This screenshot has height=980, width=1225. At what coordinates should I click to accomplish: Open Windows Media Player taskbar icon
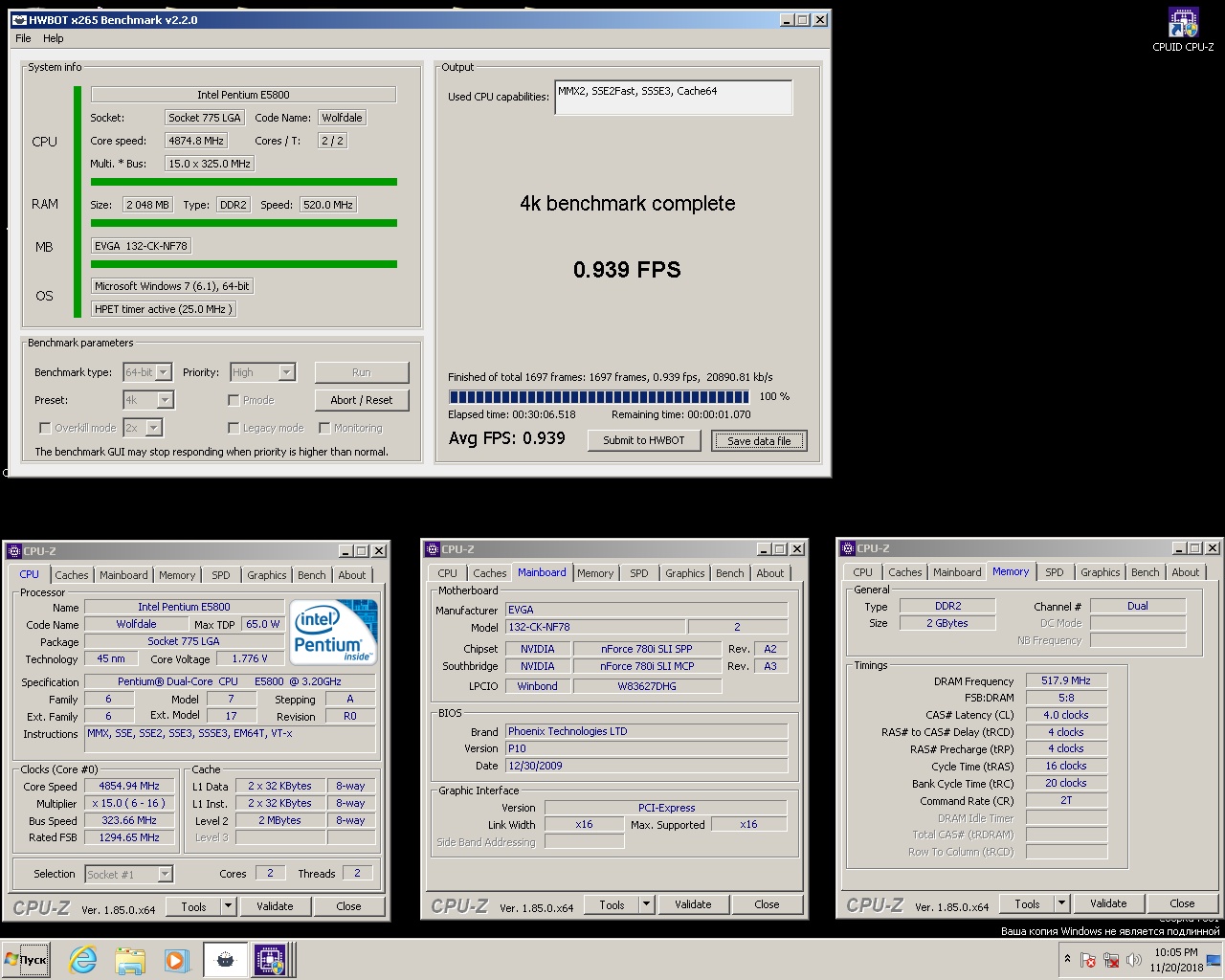[x=176, y=960]
